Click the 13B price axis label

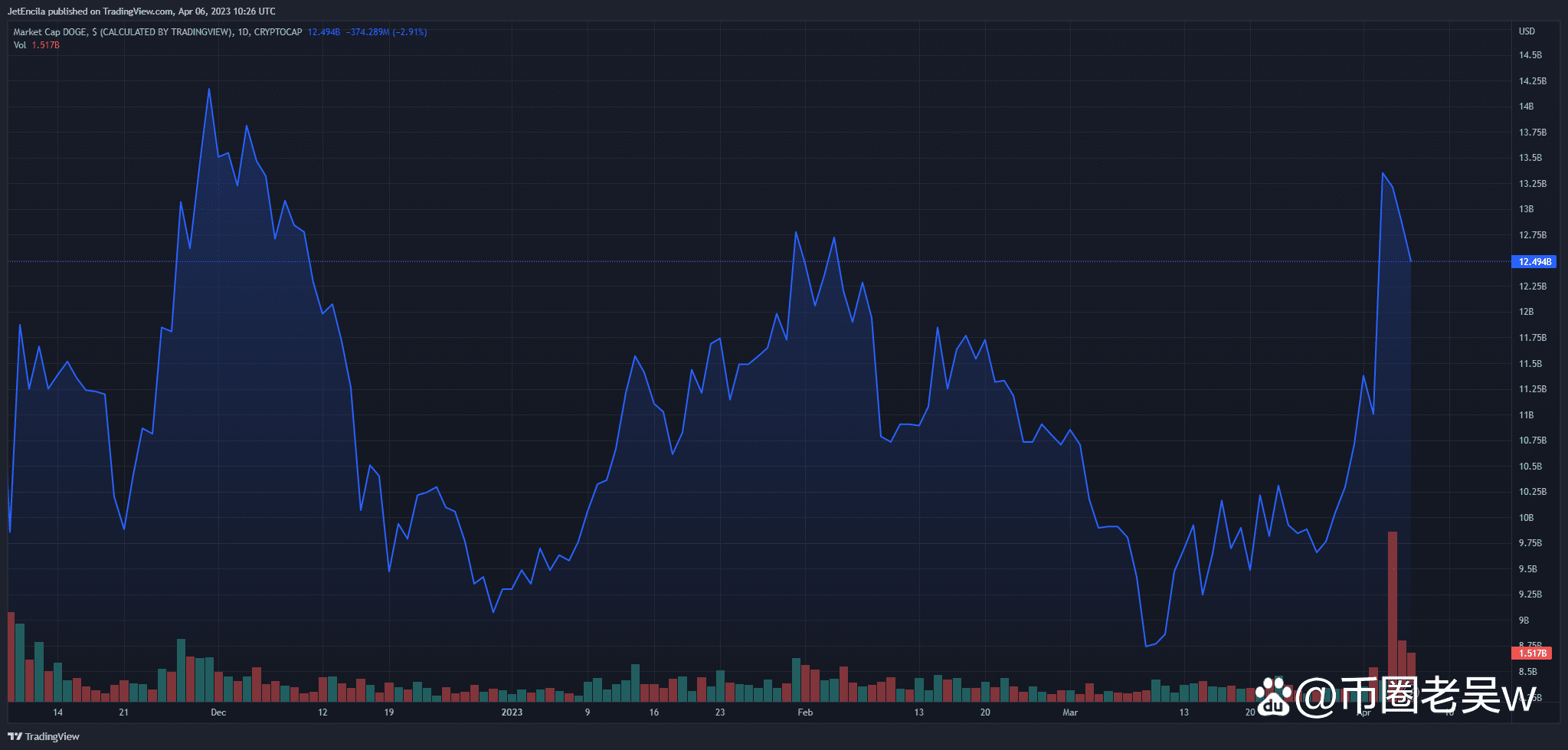tap(1527, 209)
